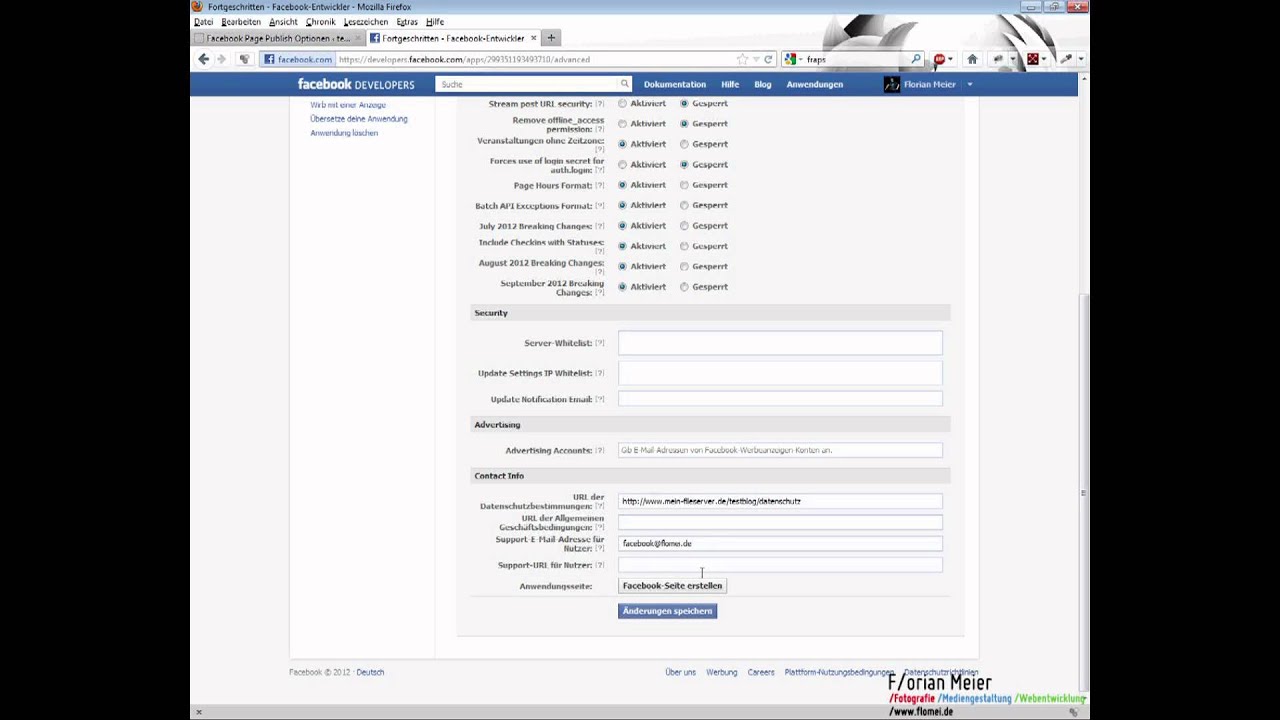The height and width of the screenshot is (720, 1280).
Task: Open the Dokumentation link in header
Action: click(x=675, y=84)
